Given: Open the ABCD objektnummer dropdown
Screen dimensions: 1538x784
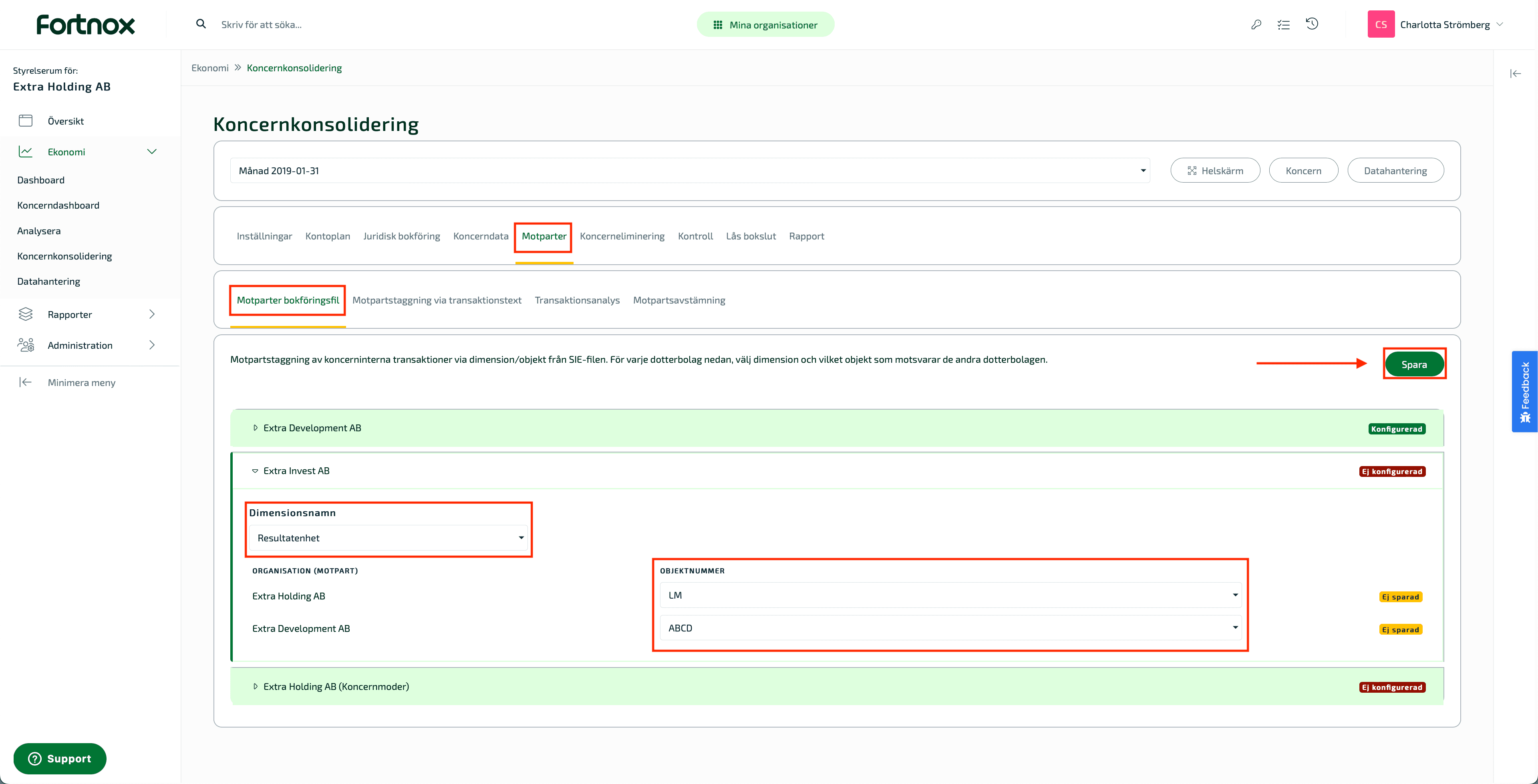Looking at the screenshot, I should 950,627.
